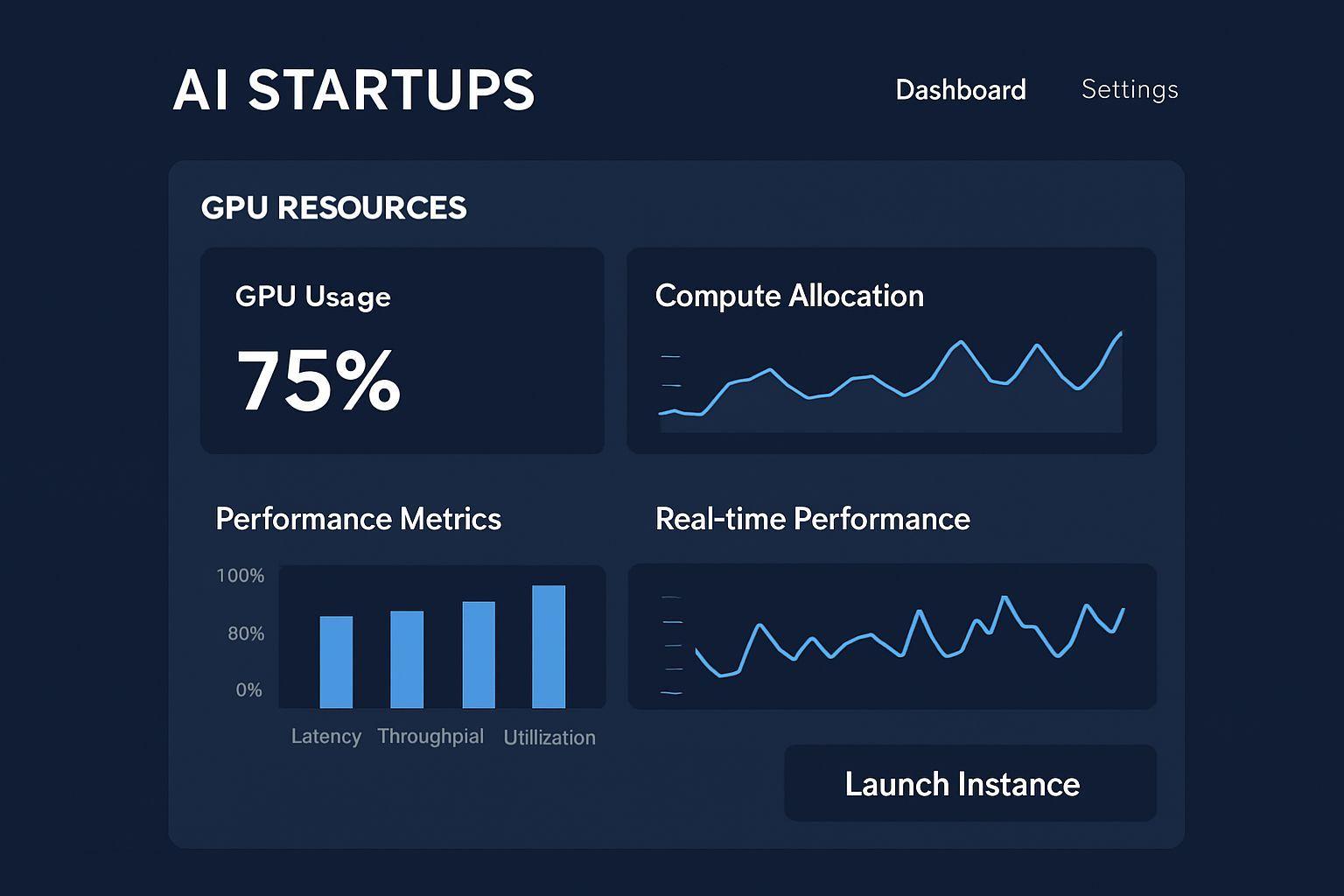The image size is (1344, 896).
Task: Open the Settings tab
Action: coord(1129,89)
